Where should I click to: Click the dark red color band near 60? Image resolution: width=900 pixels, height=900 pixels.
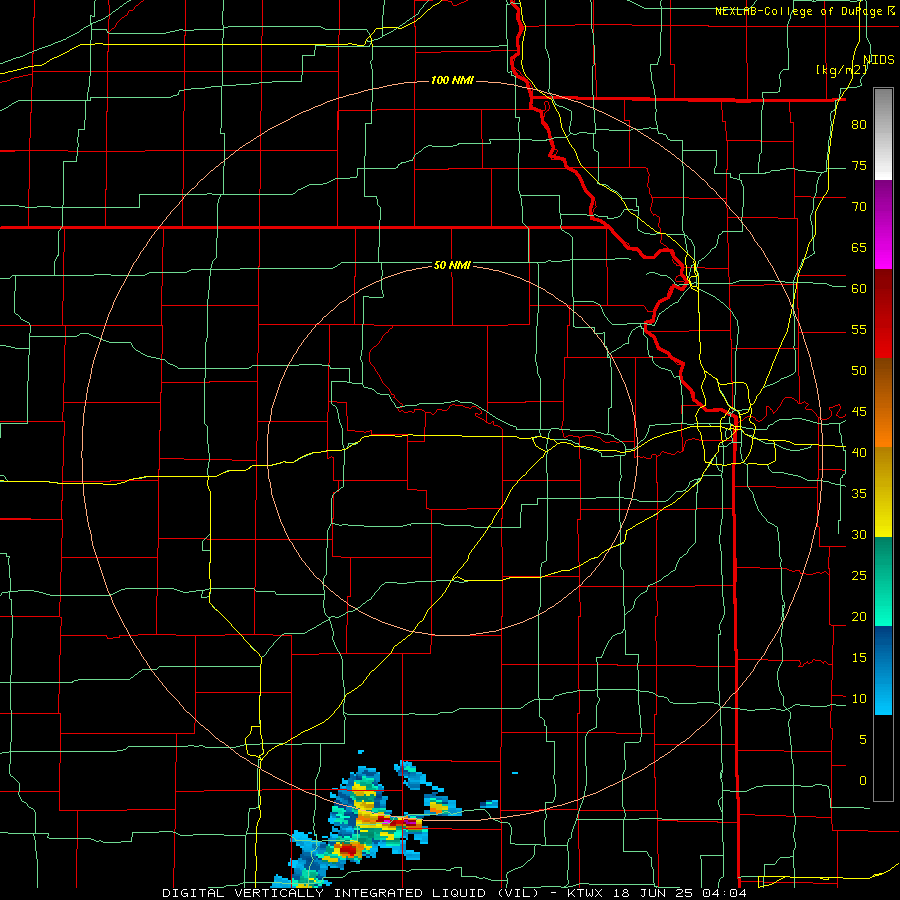[883, 313]
